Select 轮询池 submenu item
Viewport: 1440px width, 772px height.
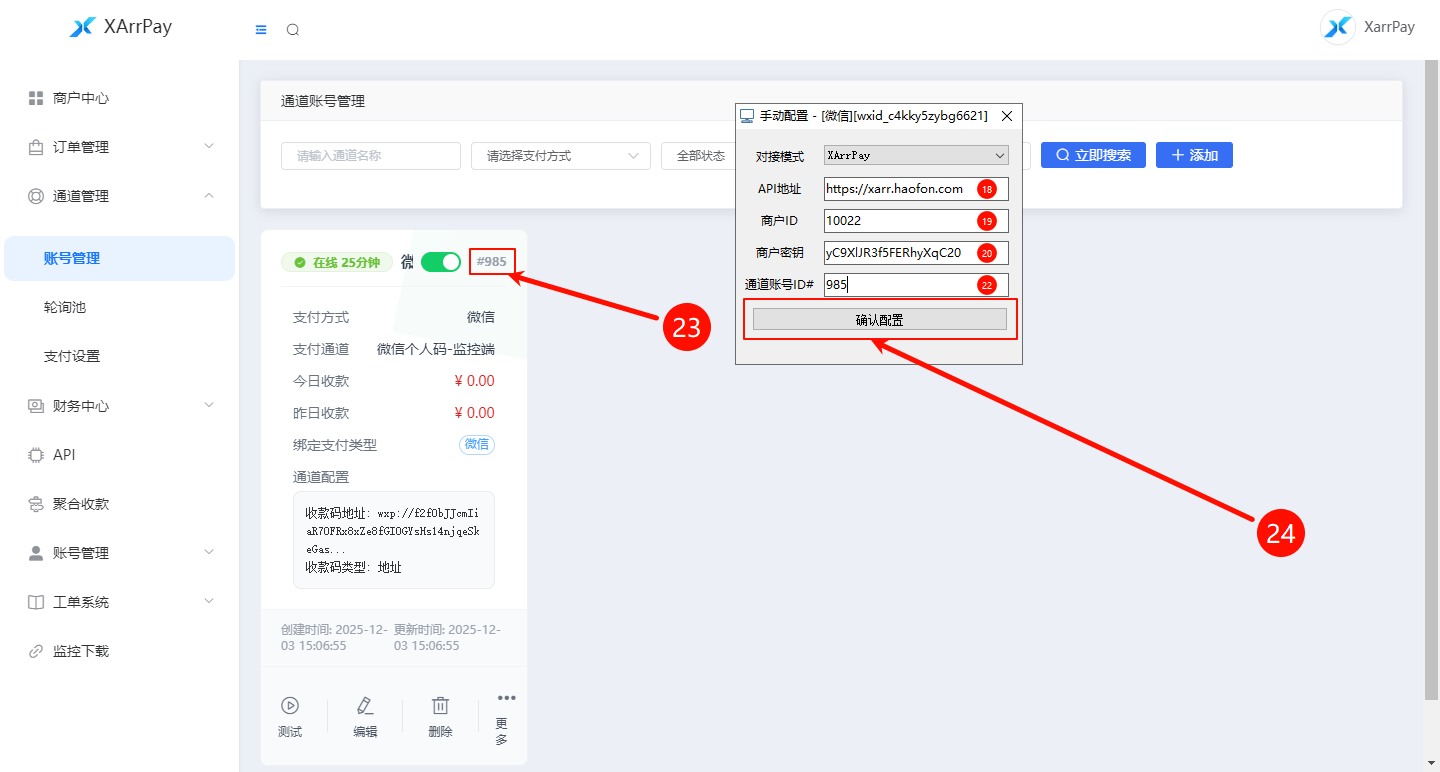click(x=65, y=307)
